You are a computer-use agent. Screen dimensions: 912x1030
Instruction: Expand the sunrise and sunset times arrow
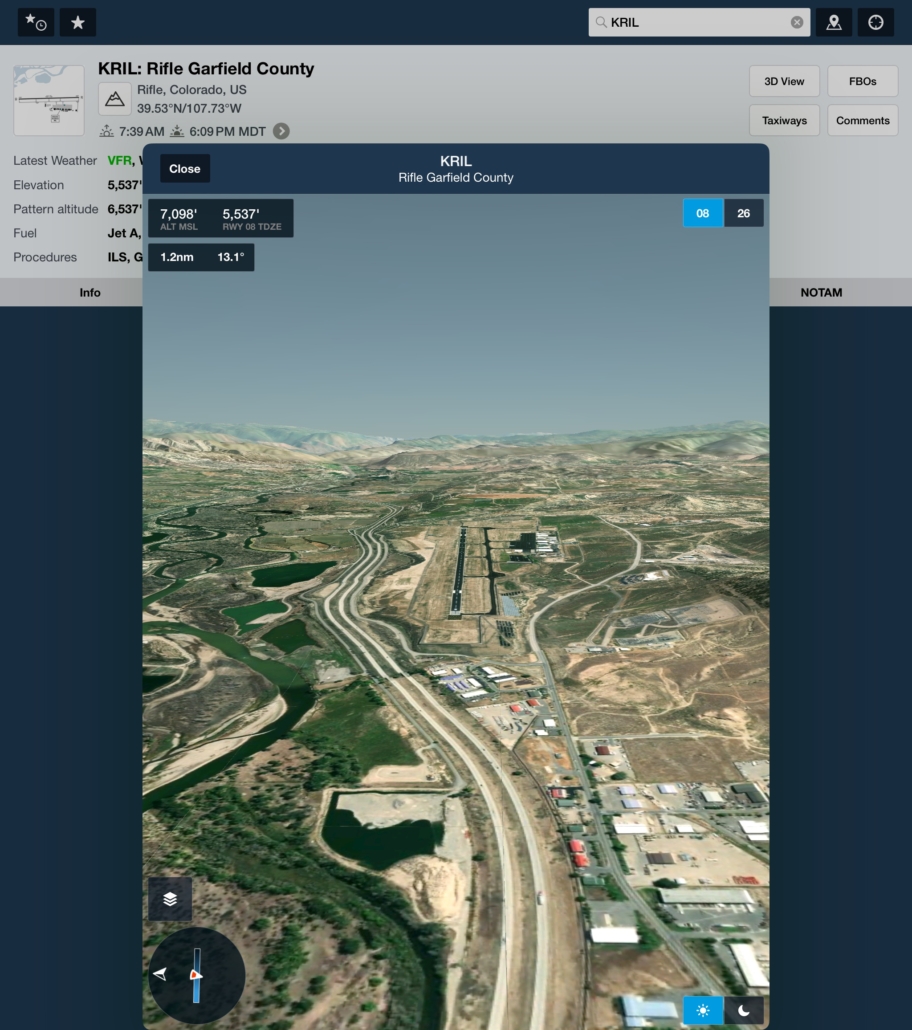[x=282, y=131]
